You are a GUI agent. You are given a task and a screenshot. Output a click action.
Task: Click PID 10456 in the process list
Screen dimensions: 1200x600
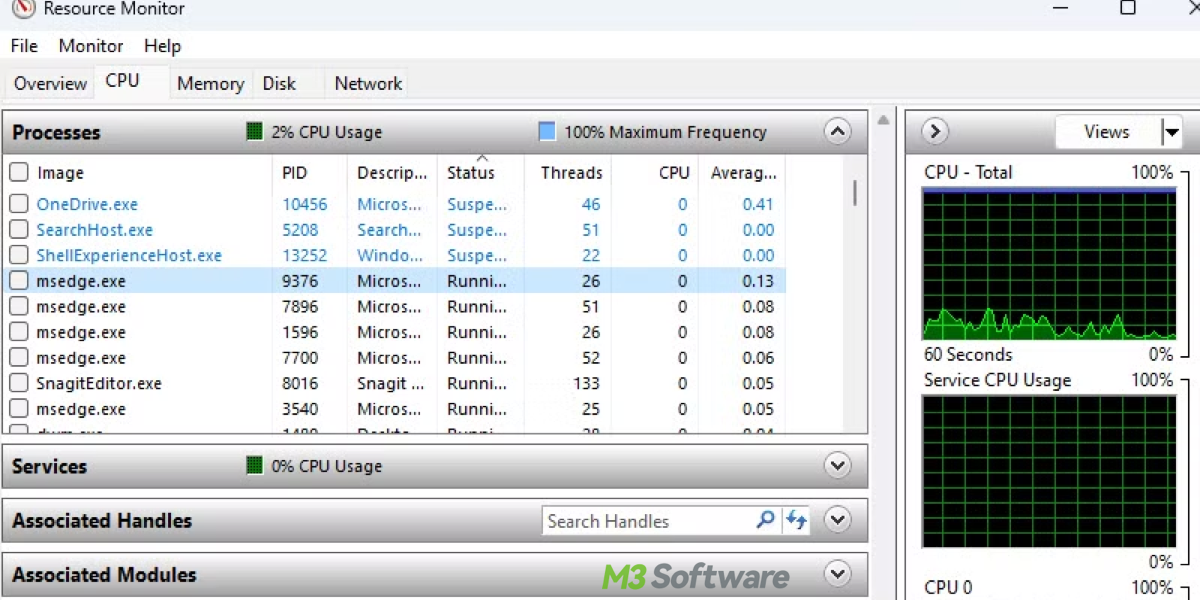pos(304,204)
